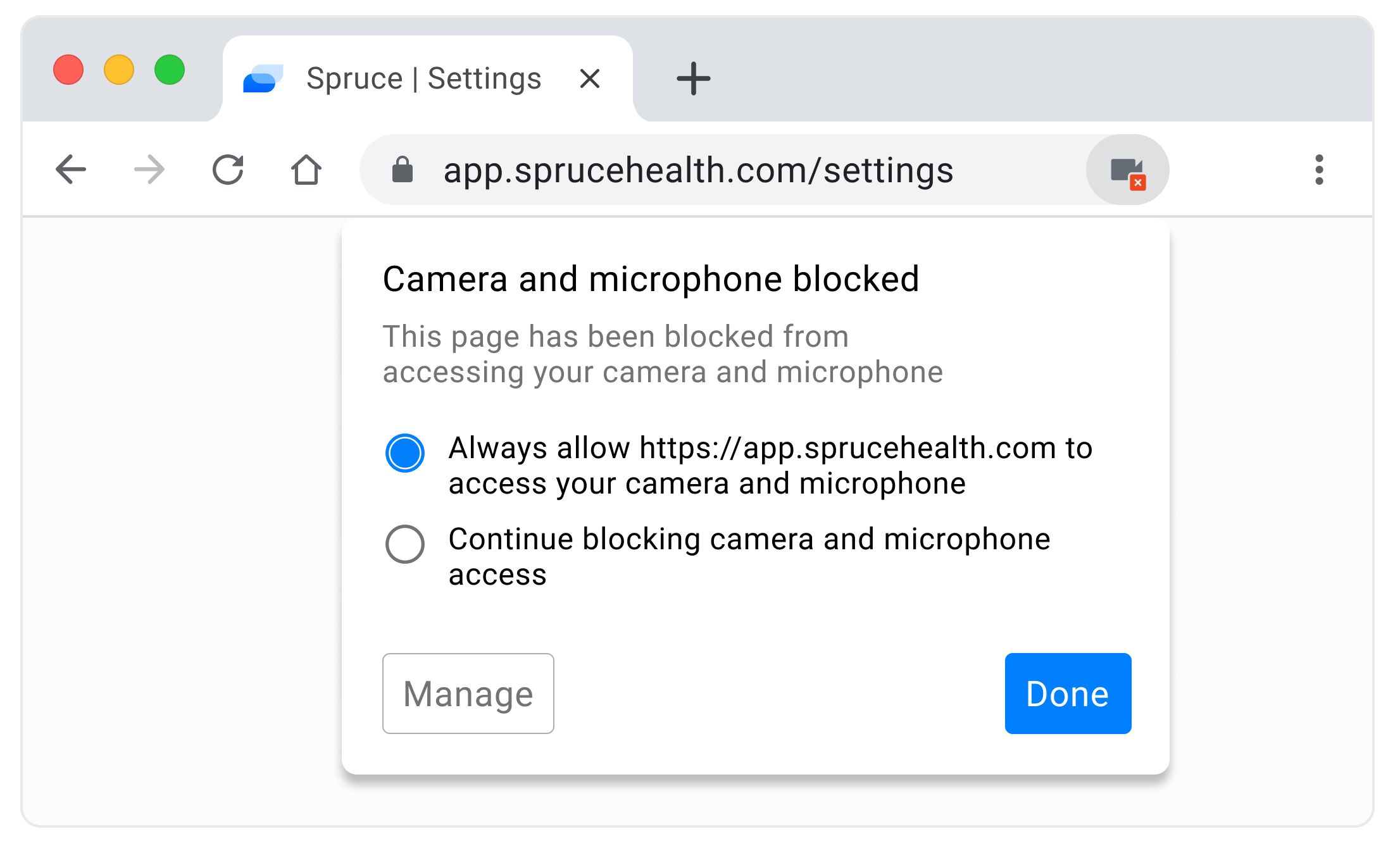Image resolution: width=1400 pixels, height=853 pixels.
Task: Click the blue Done button
Action: coord(1068,694)
